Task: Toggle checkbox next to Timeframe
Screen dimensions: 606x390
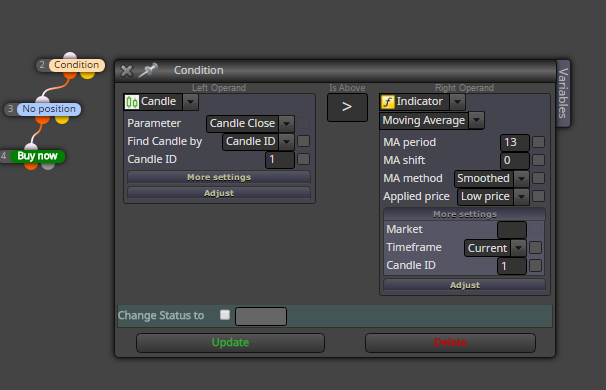Action: pyautogui.click(x=535, y=247)
